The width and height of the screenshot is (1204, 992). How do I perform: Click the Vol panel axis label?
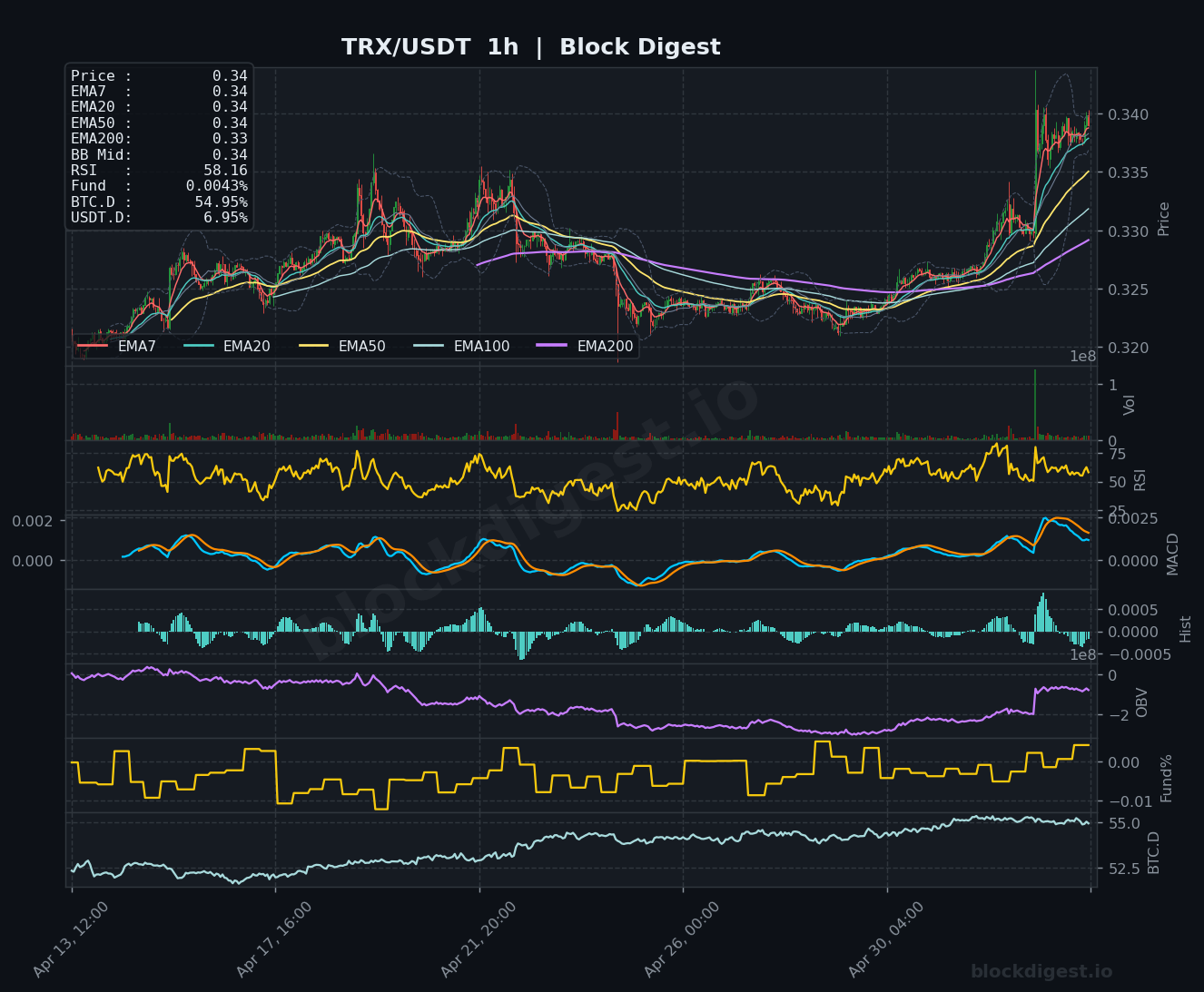tap(1130, 405)
